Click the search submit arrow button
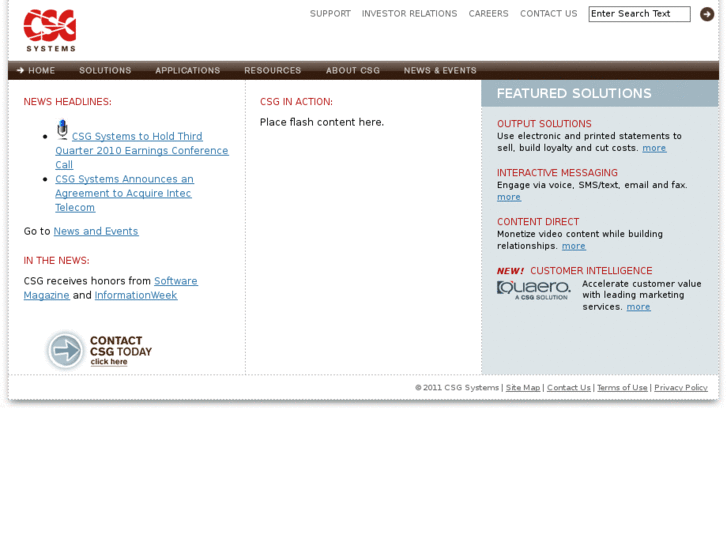The image size is (727, 545). pos(707,14)
